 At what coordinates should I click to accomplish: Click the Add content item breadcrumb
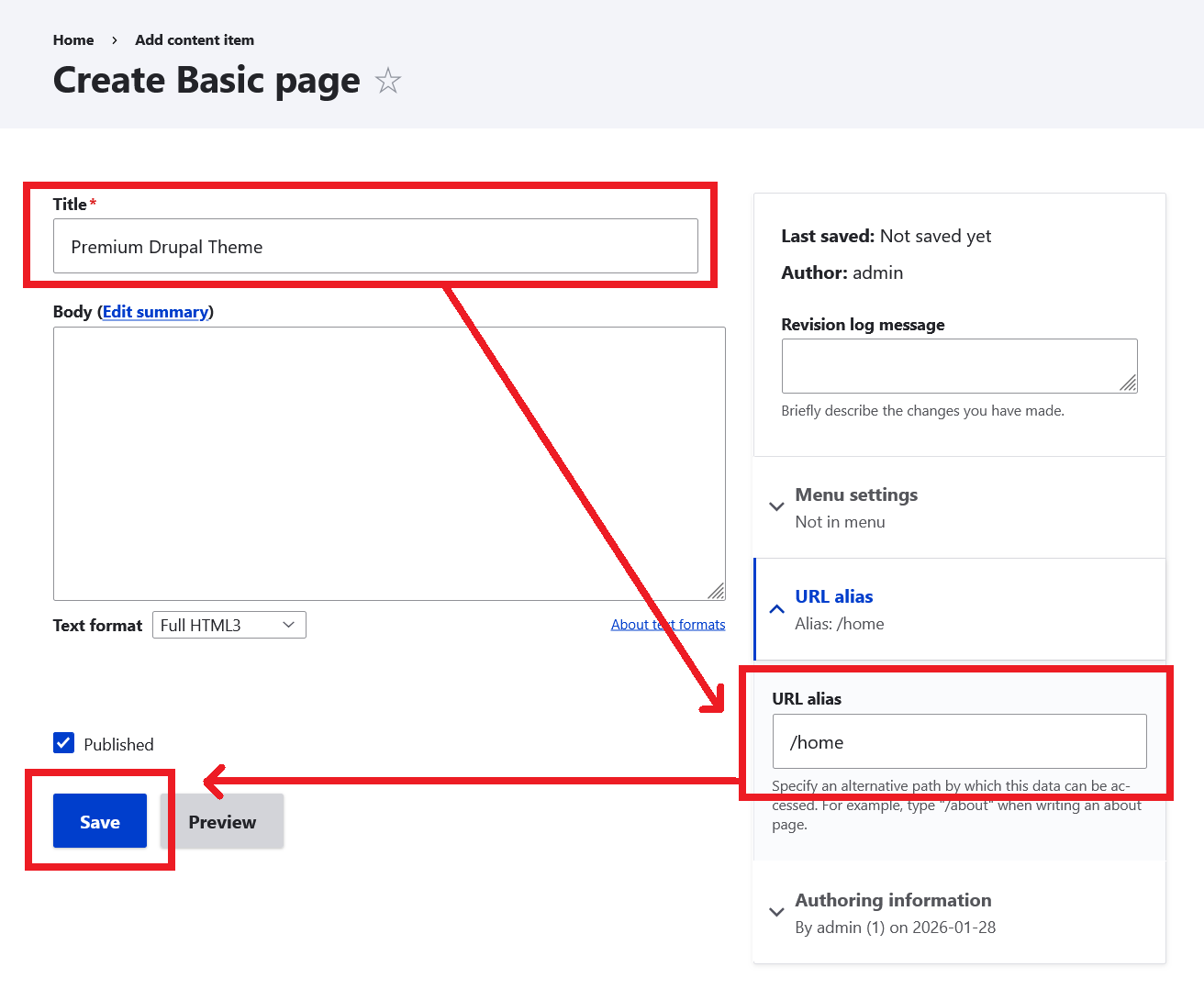coord(195,40)
